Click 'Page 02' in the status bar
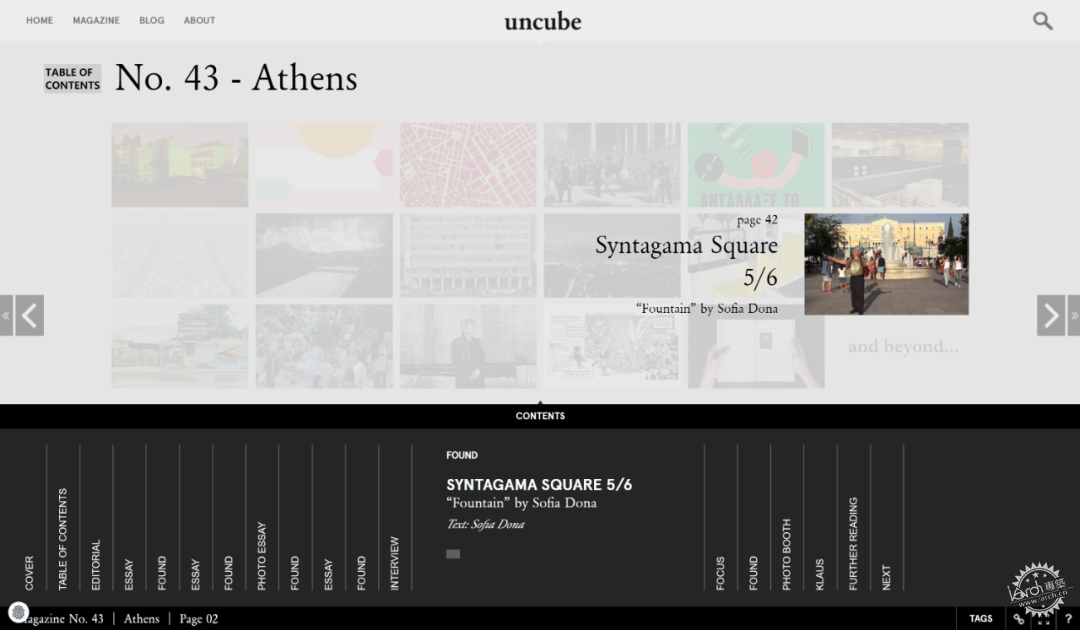The width and height of the screenshot is (1080, 630). click(198, 619)
